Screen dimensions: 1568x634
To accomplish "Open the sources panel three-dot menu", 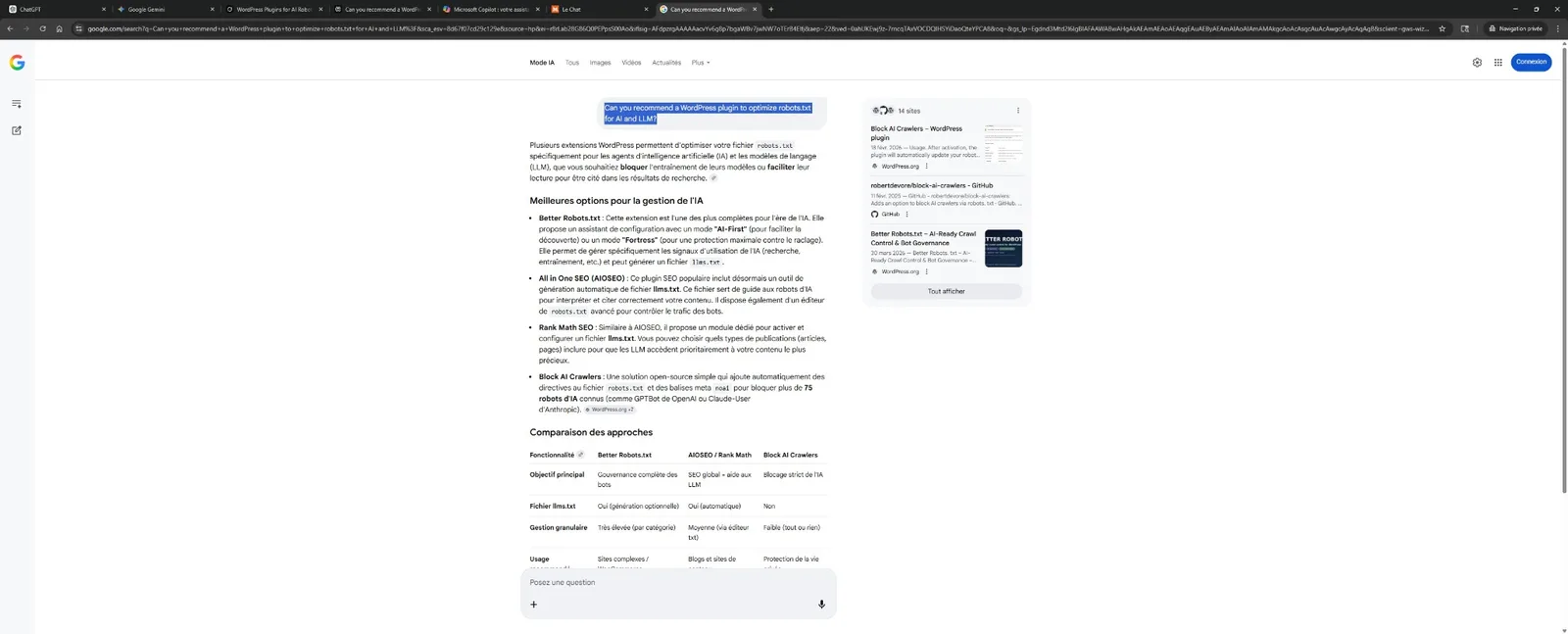I will click(1018, 111).
